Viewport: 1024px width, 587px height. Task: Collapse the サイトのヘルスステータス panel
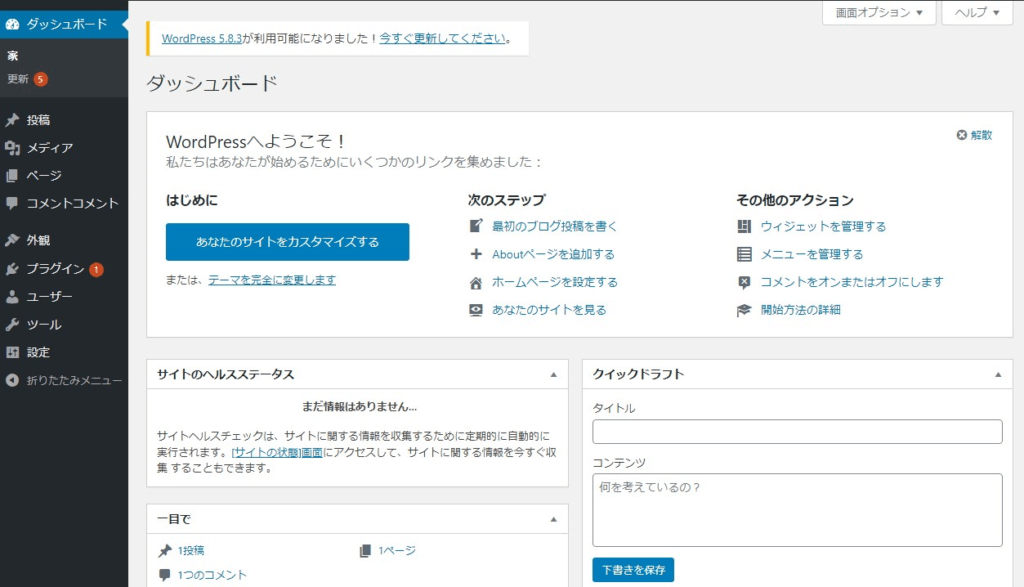(x=553, y=375)
